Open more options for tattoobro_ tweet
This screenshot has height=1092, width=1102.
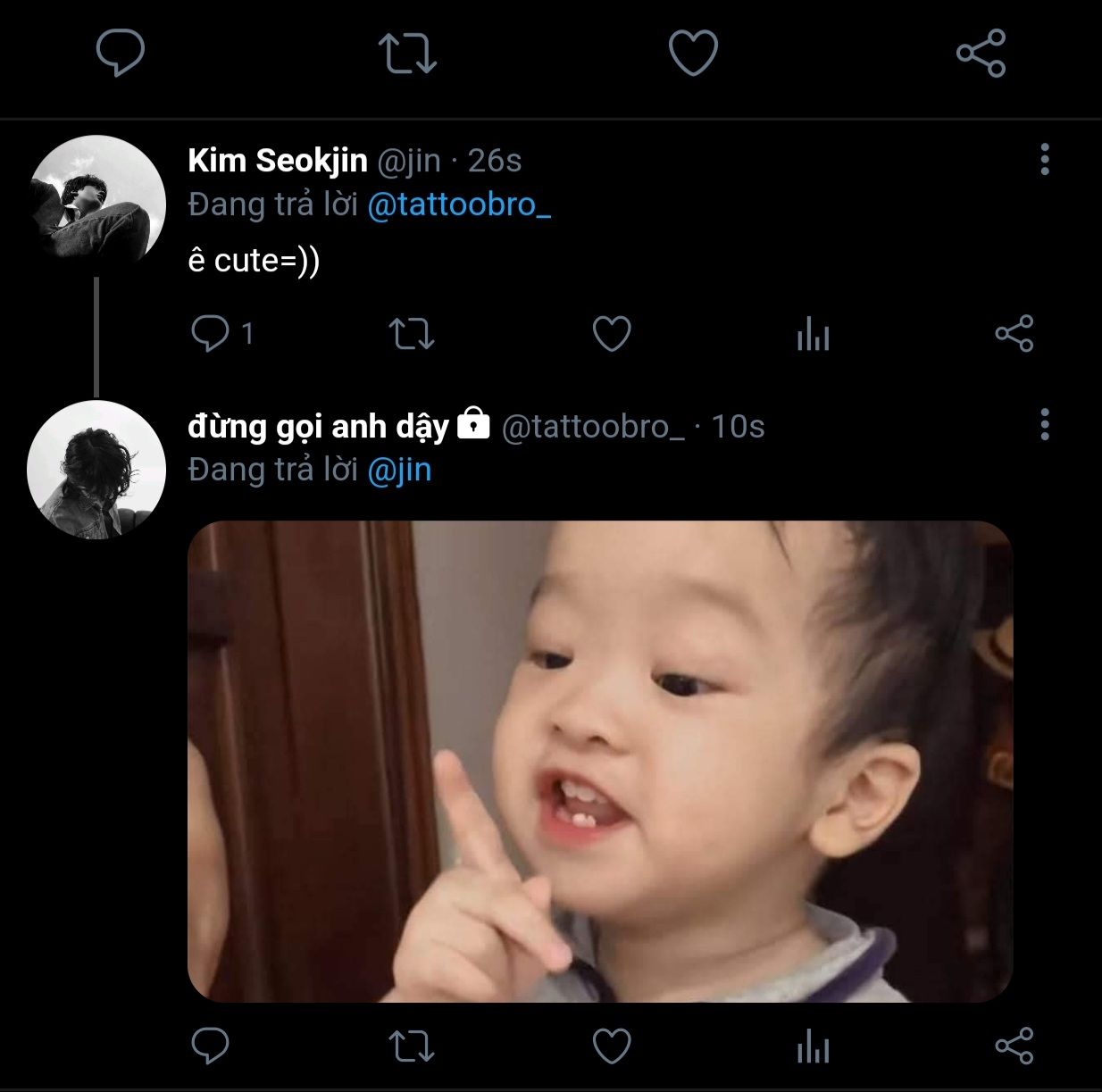pyautogui.click(x=1044, y=425)
